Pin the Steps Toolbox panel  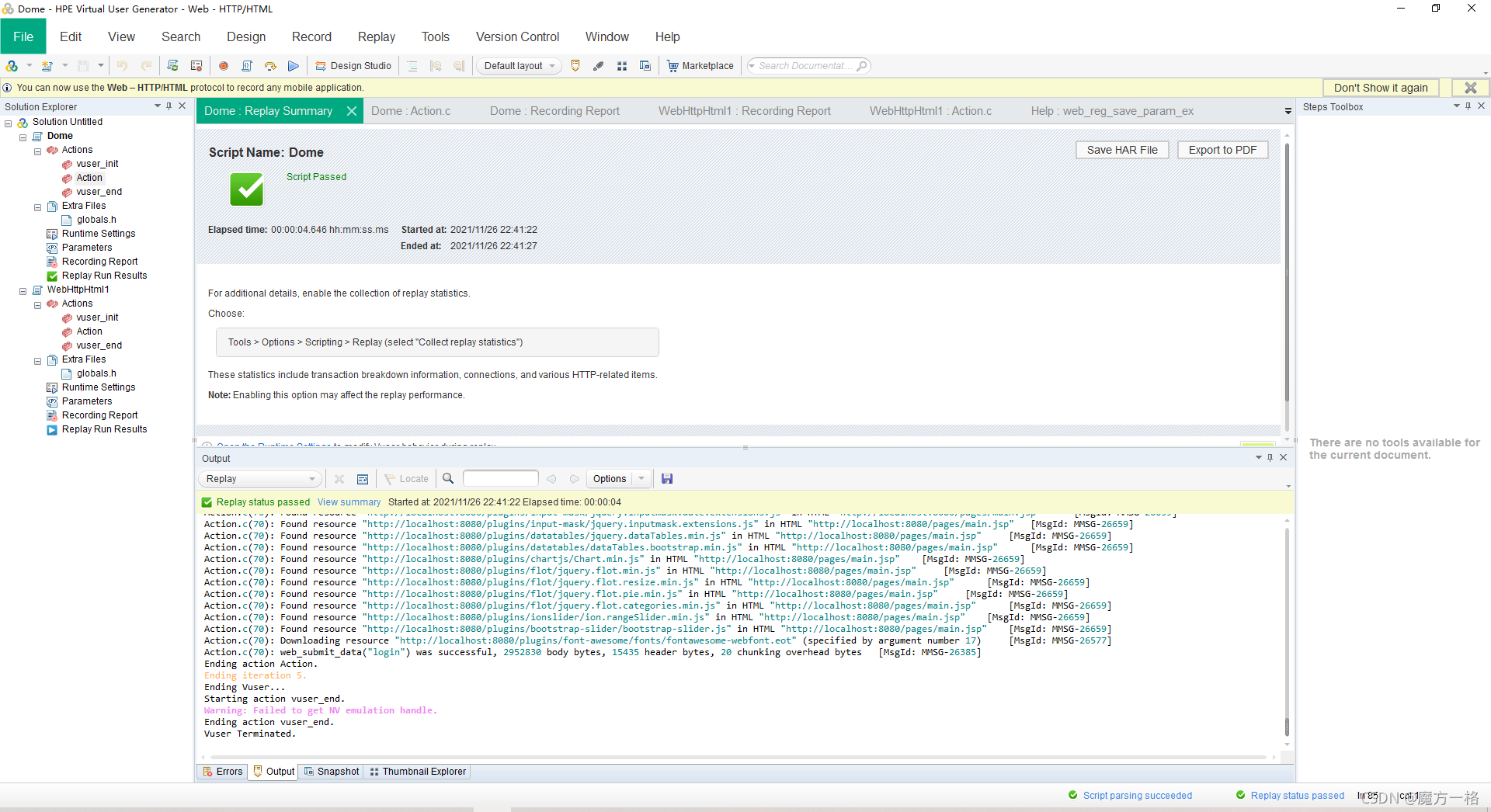pos(1468,106)
